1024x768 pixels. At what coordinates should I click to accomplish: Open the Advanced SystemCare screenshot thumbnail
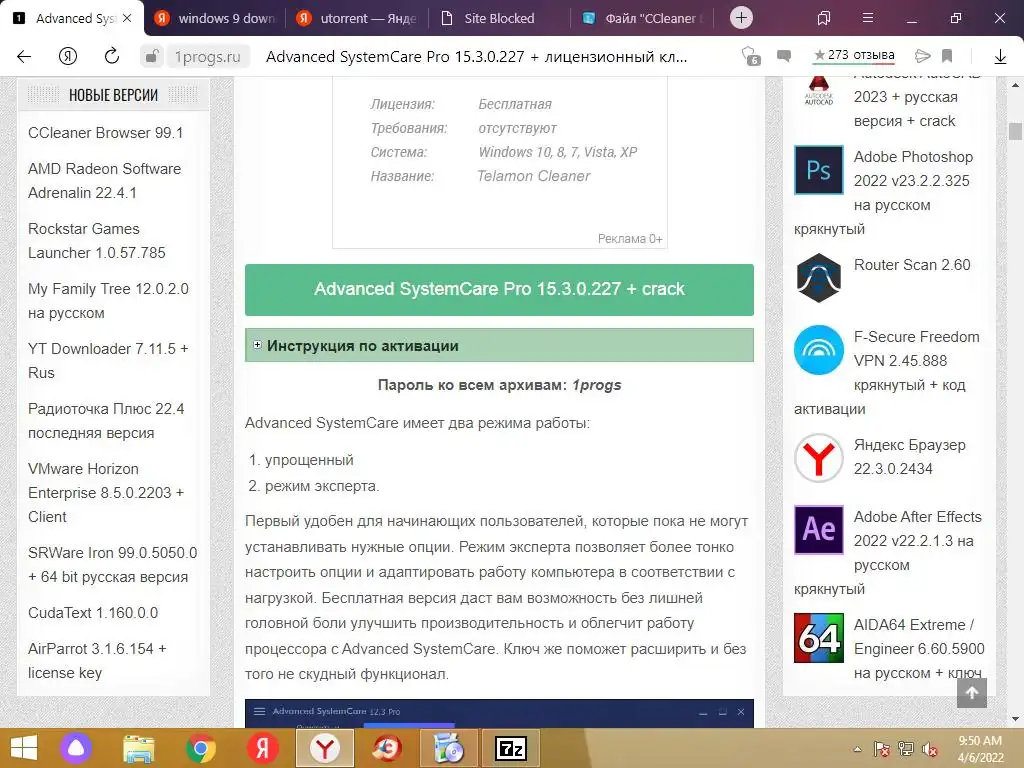pyautogui.click(x=499, y=713)
